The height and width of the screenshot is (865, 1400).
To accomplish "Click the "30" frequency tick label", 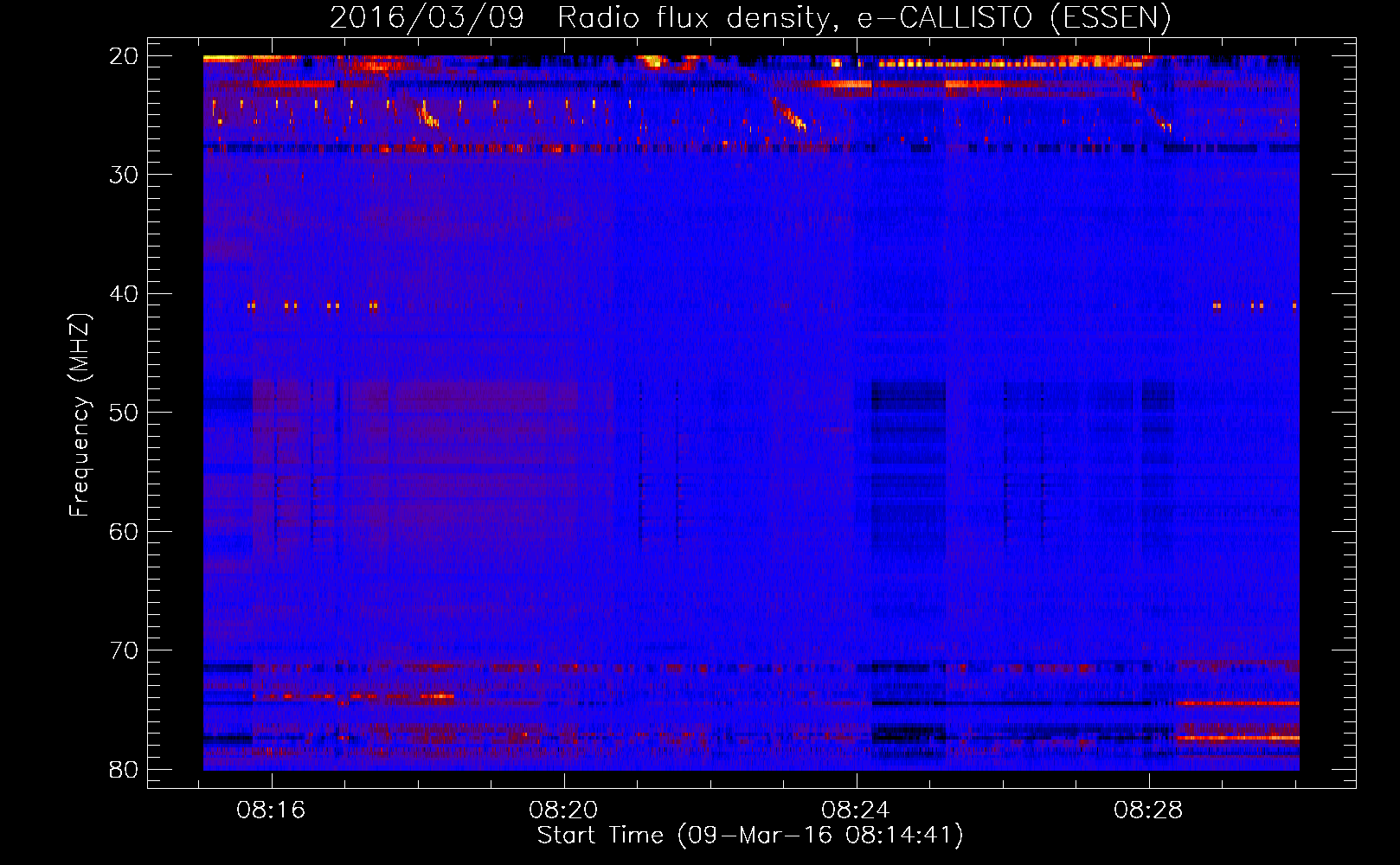I will tap(125, 175).
